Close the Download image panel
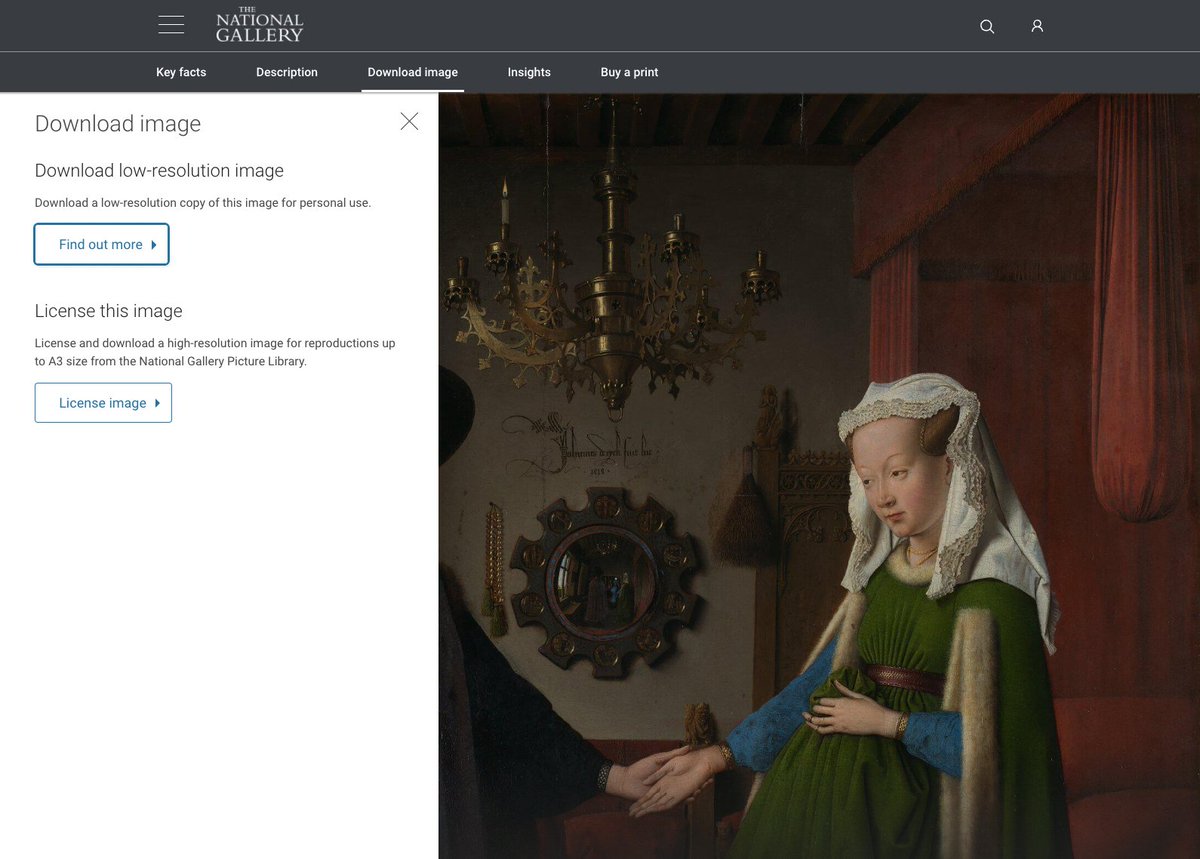This screenshot has width=1200, height=859. click(x=409, y=121)
